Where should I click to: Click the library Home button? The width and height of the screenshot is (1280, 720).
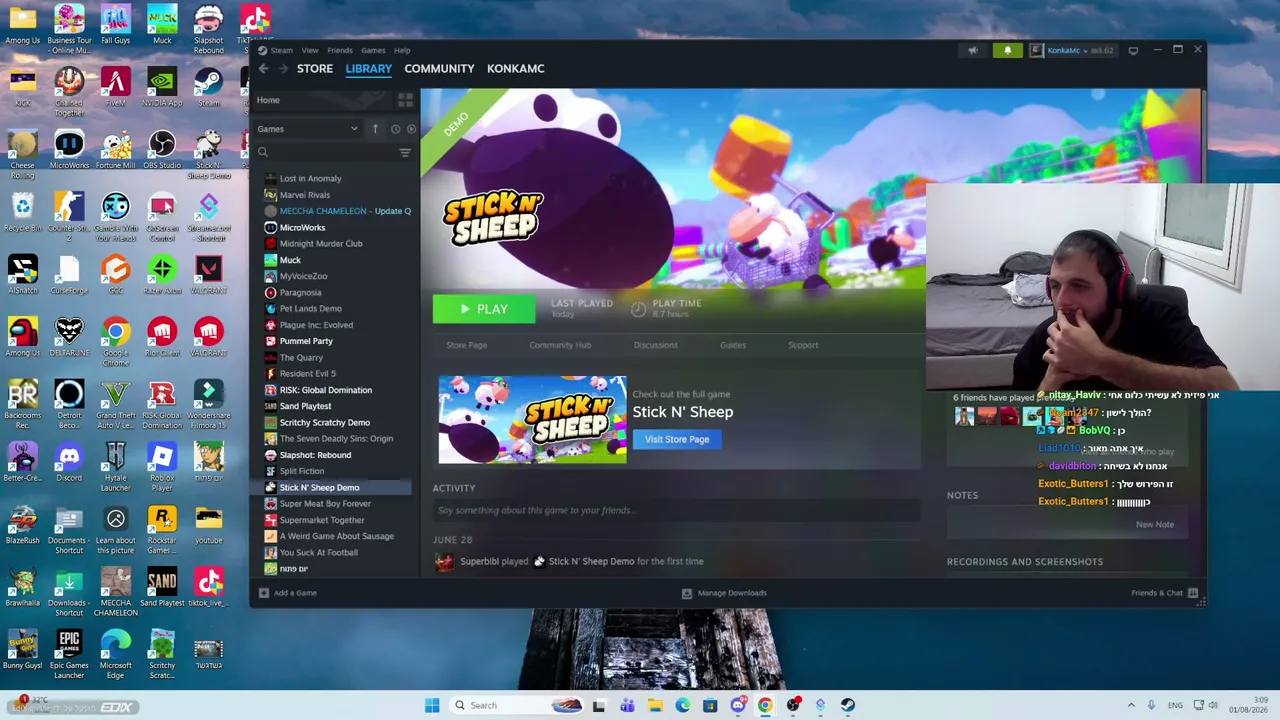pyautogui.click(x=322, y=100)
